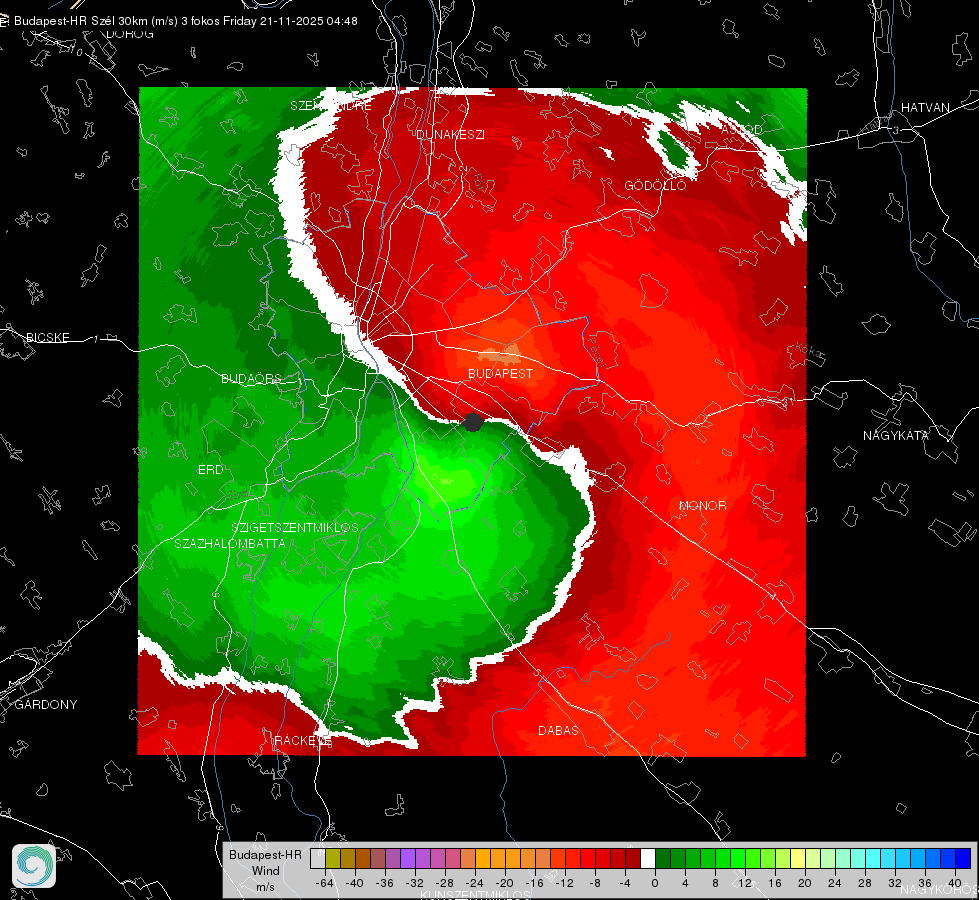
Task: Pick the bright yellow swatch in the wind legend
Action: pyautogui.click(x=798, y=859)
